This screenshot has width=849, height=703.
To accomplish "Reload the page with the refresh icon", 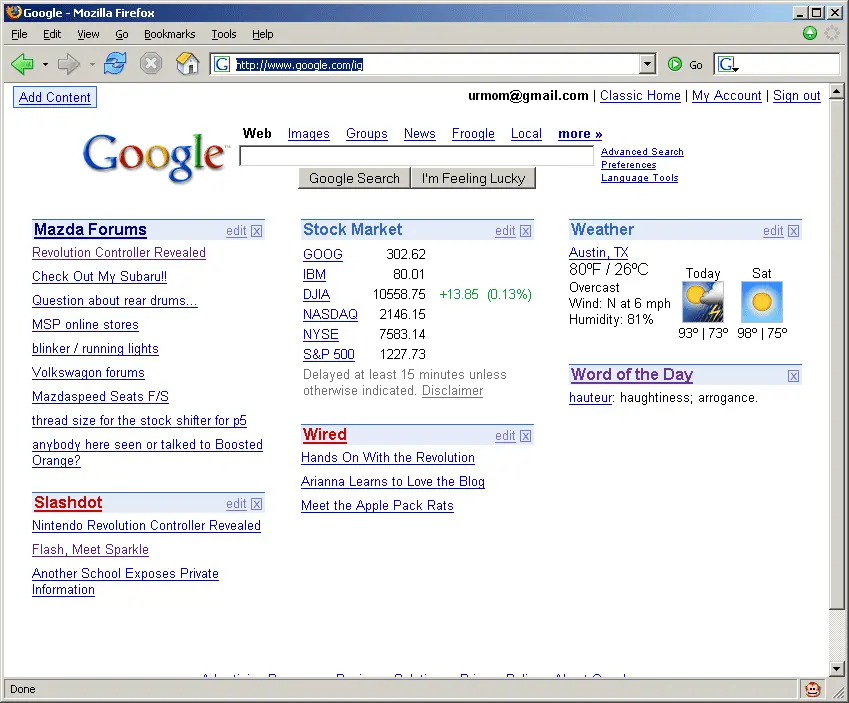I will 114,64.
